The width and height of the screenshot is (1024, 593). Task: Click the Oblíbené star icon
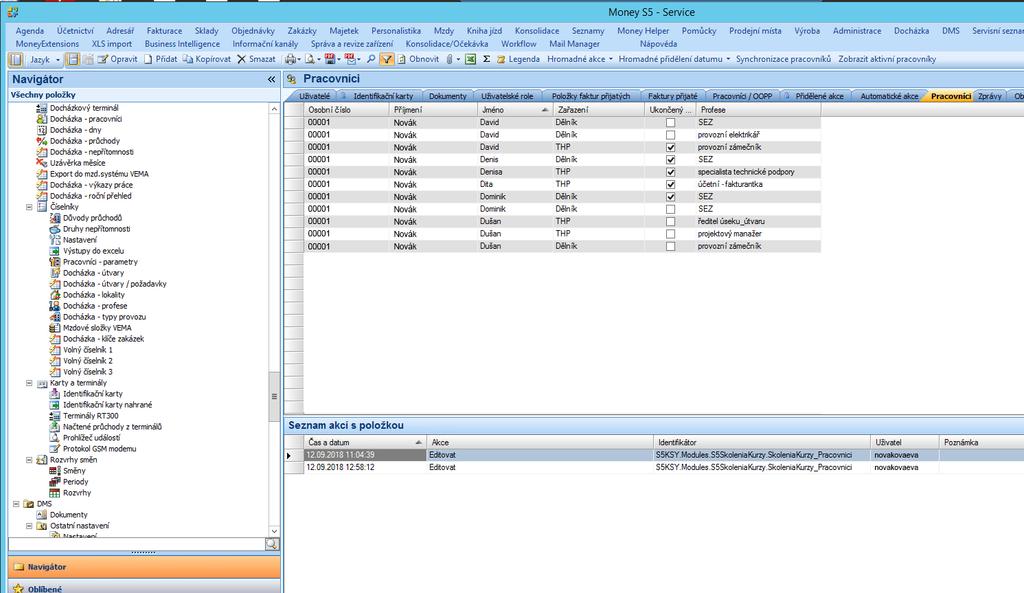pyautogui.click(x=18, y=588)
